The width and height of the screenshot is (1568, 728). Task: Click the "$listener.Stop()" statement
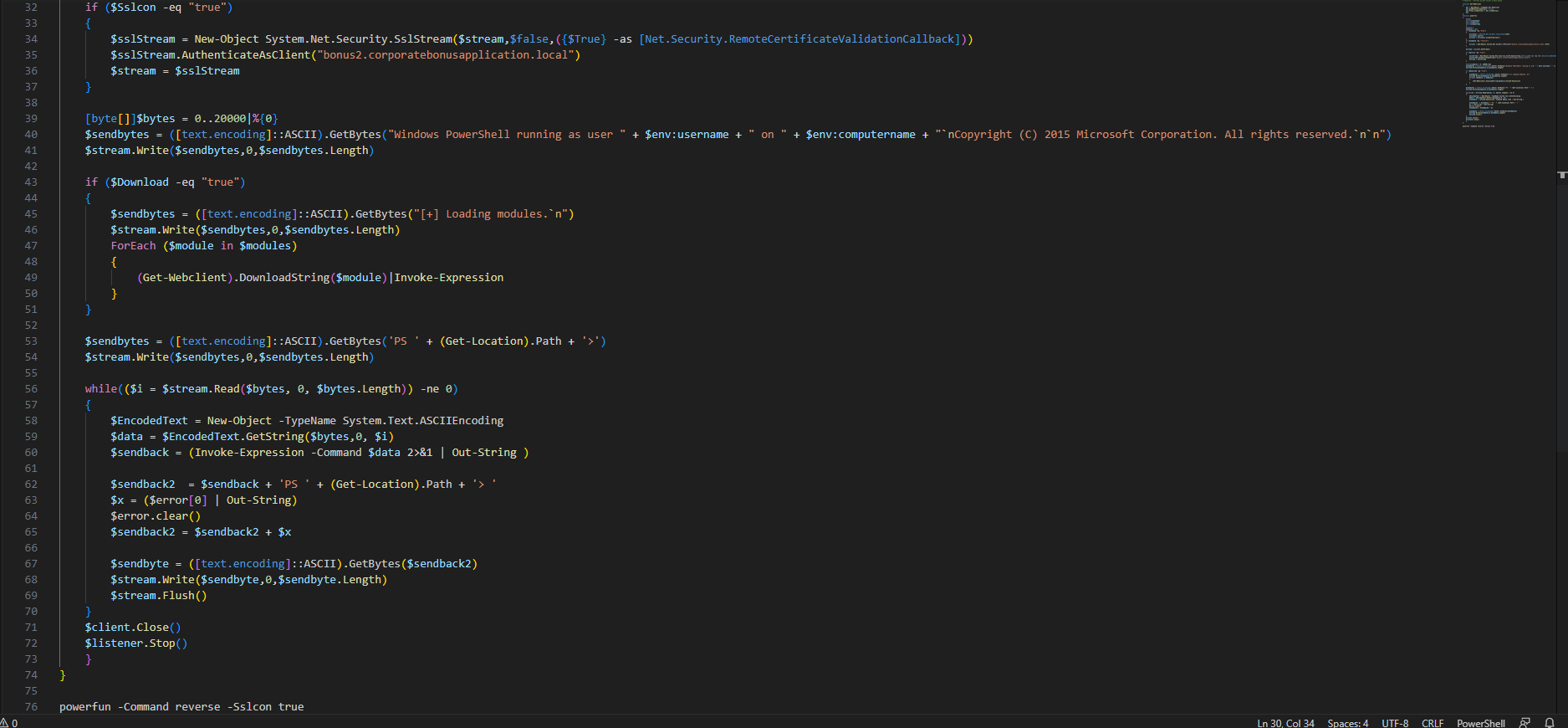point(136,643)
